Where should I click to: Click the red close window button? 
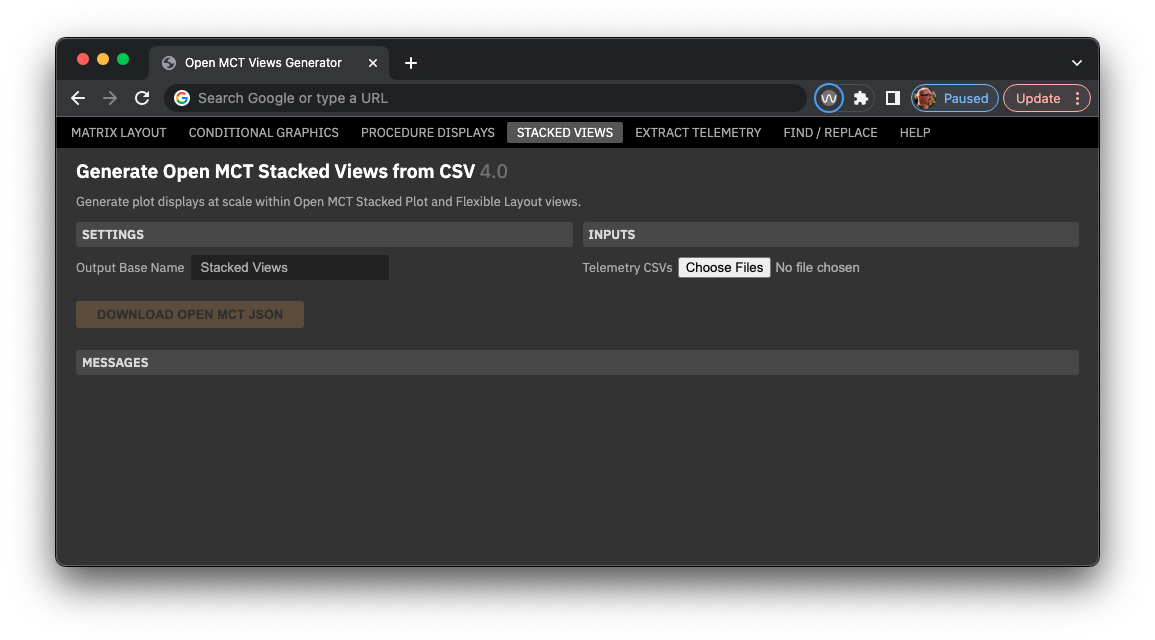click(83, 60)
